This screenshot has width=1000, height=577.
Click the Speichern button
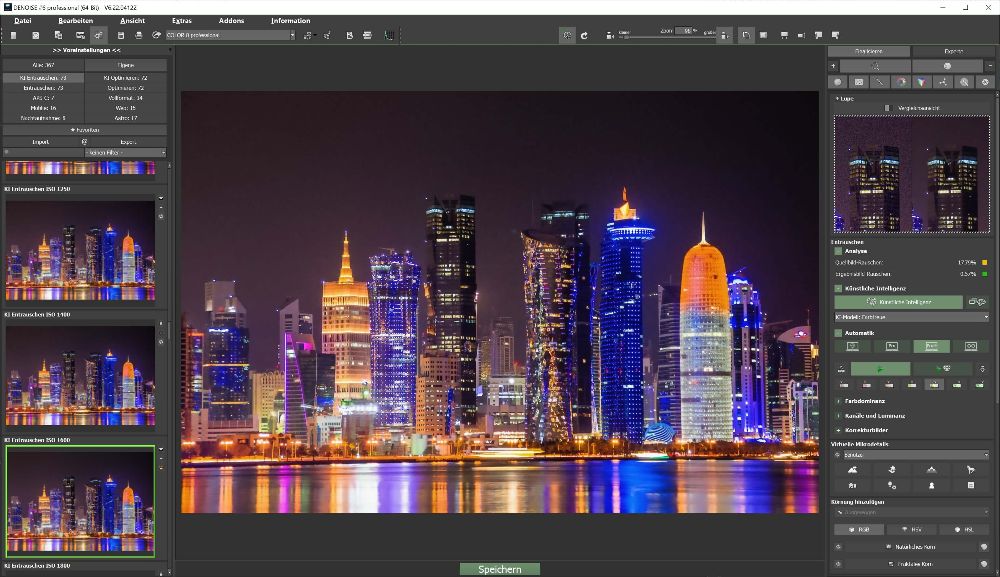(x=499, y=569)
